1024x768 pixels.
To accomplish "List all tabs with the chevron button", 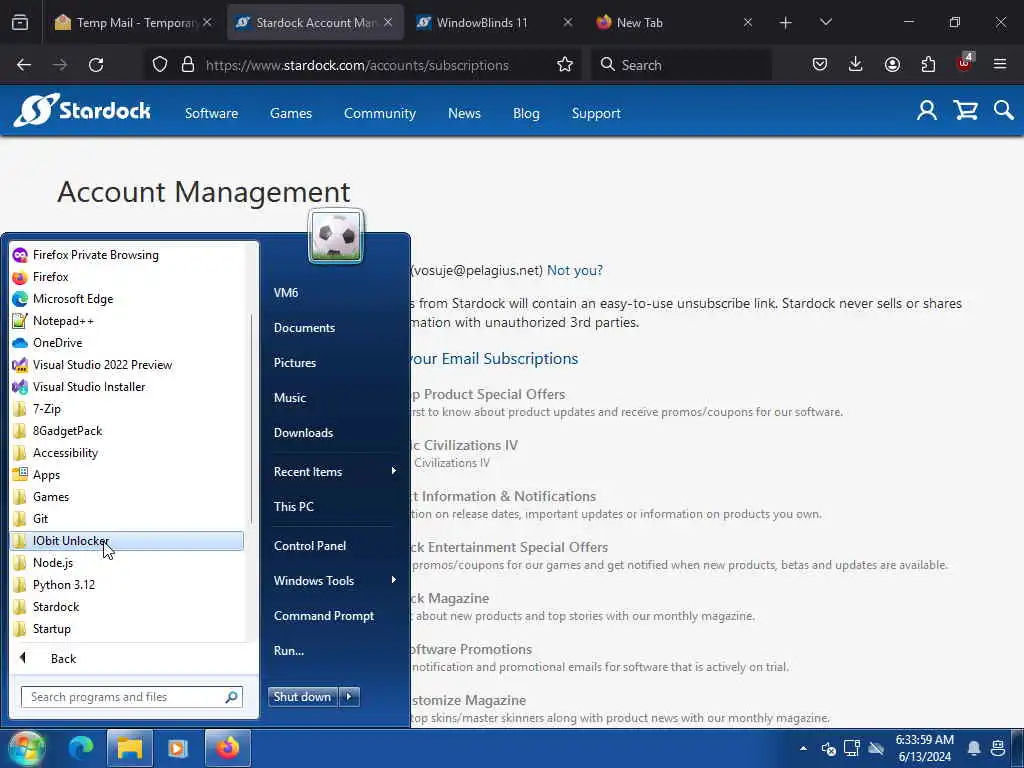I will [825, 23].
